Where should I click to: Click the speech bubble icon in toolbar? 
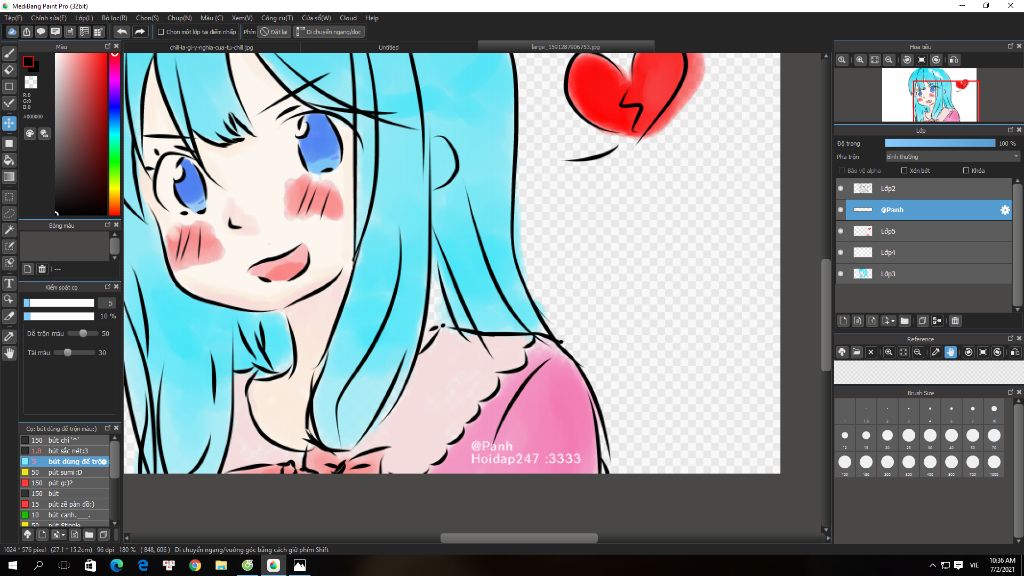point(41,31)
